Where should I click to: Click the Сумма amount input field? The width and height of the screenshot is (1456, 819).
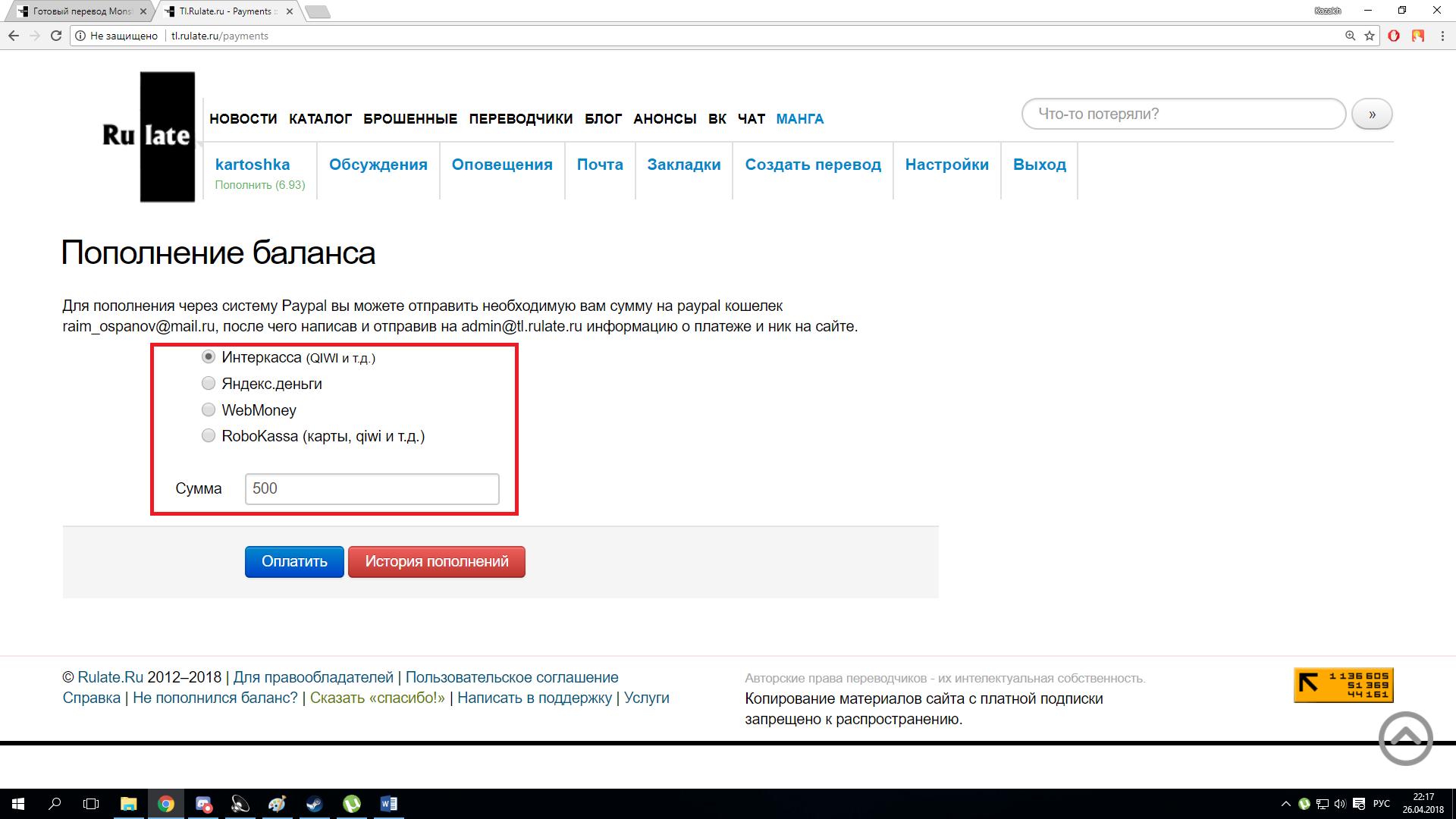(372, 489)
